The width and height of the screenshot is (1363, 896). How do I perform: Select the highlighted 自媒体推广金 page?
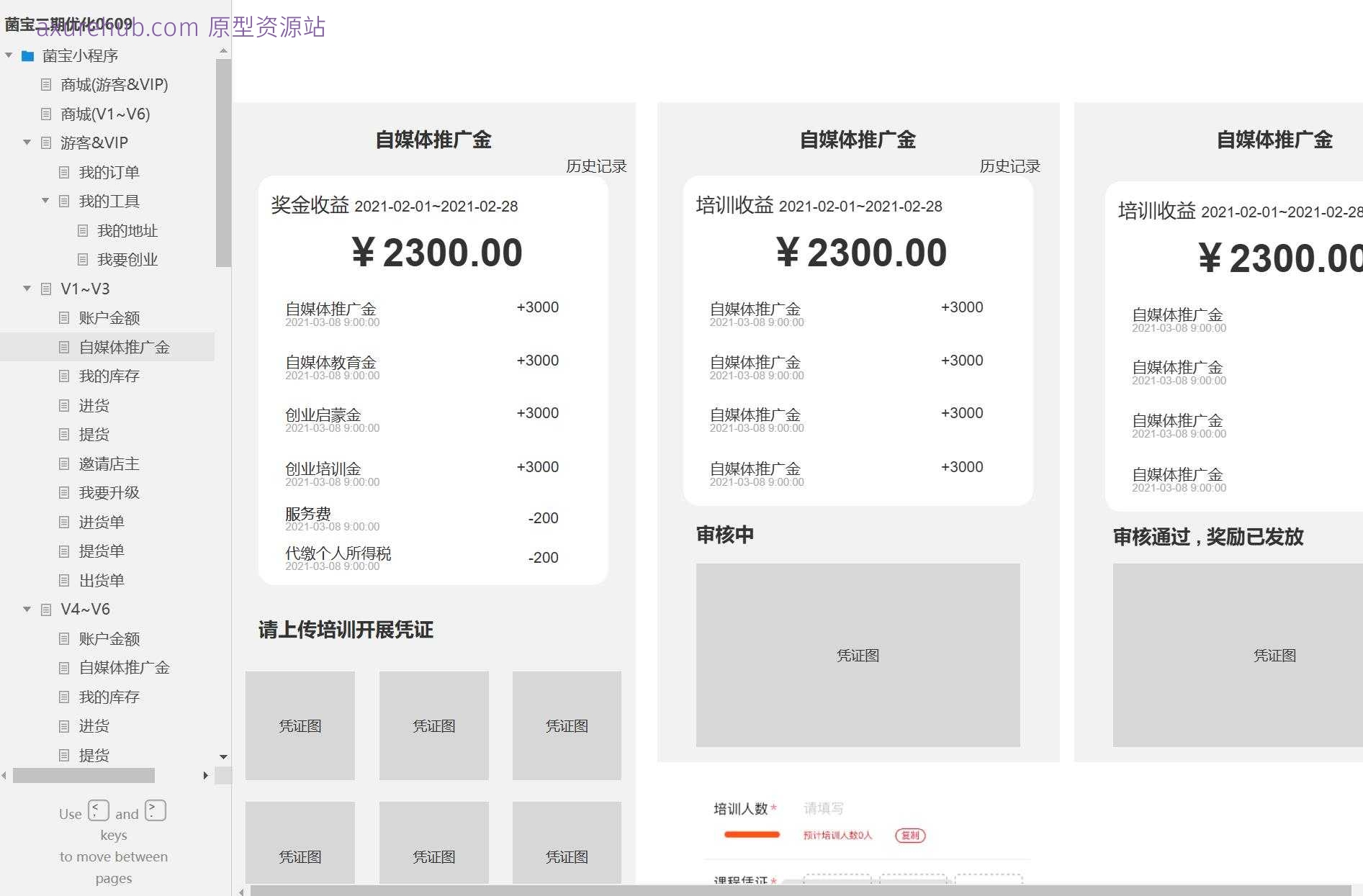125,347
